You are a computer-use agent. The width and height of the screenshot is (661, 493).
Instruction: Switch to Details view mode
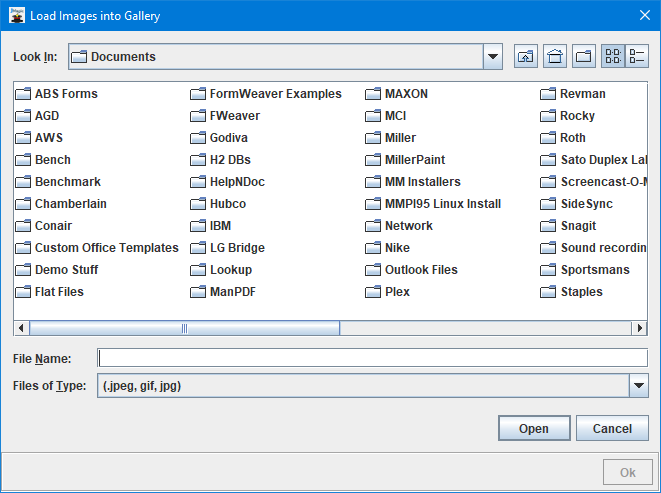click(x=637, y=57)
